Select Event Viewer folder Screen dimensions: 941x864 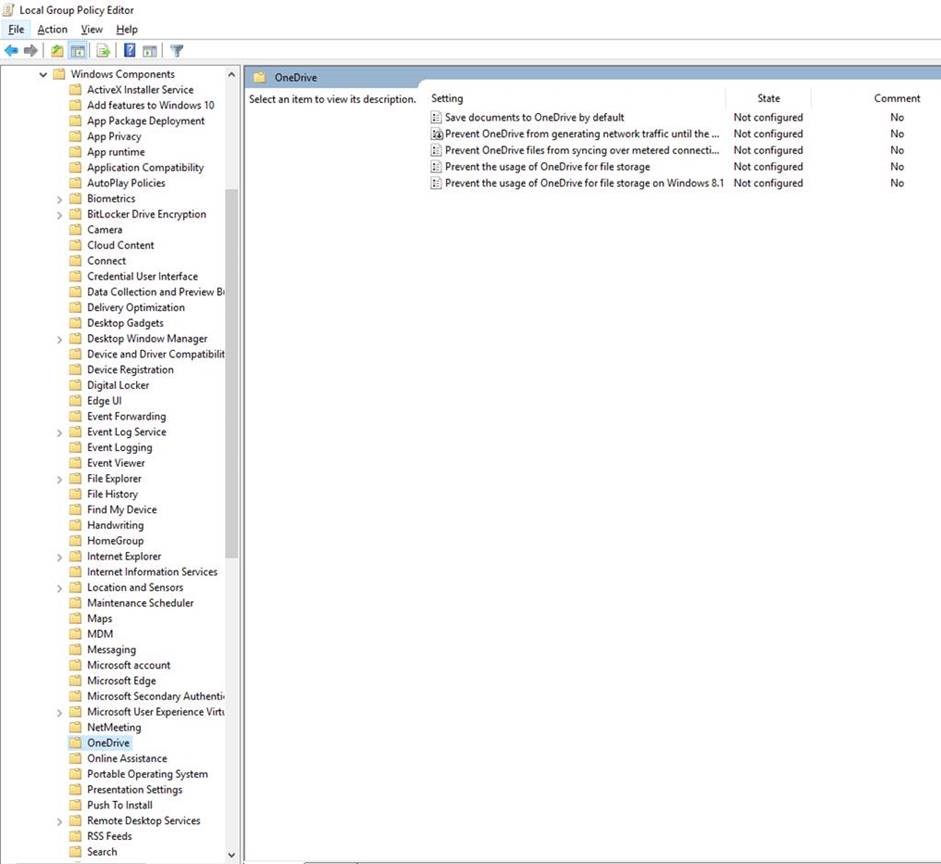coord(116,463)
